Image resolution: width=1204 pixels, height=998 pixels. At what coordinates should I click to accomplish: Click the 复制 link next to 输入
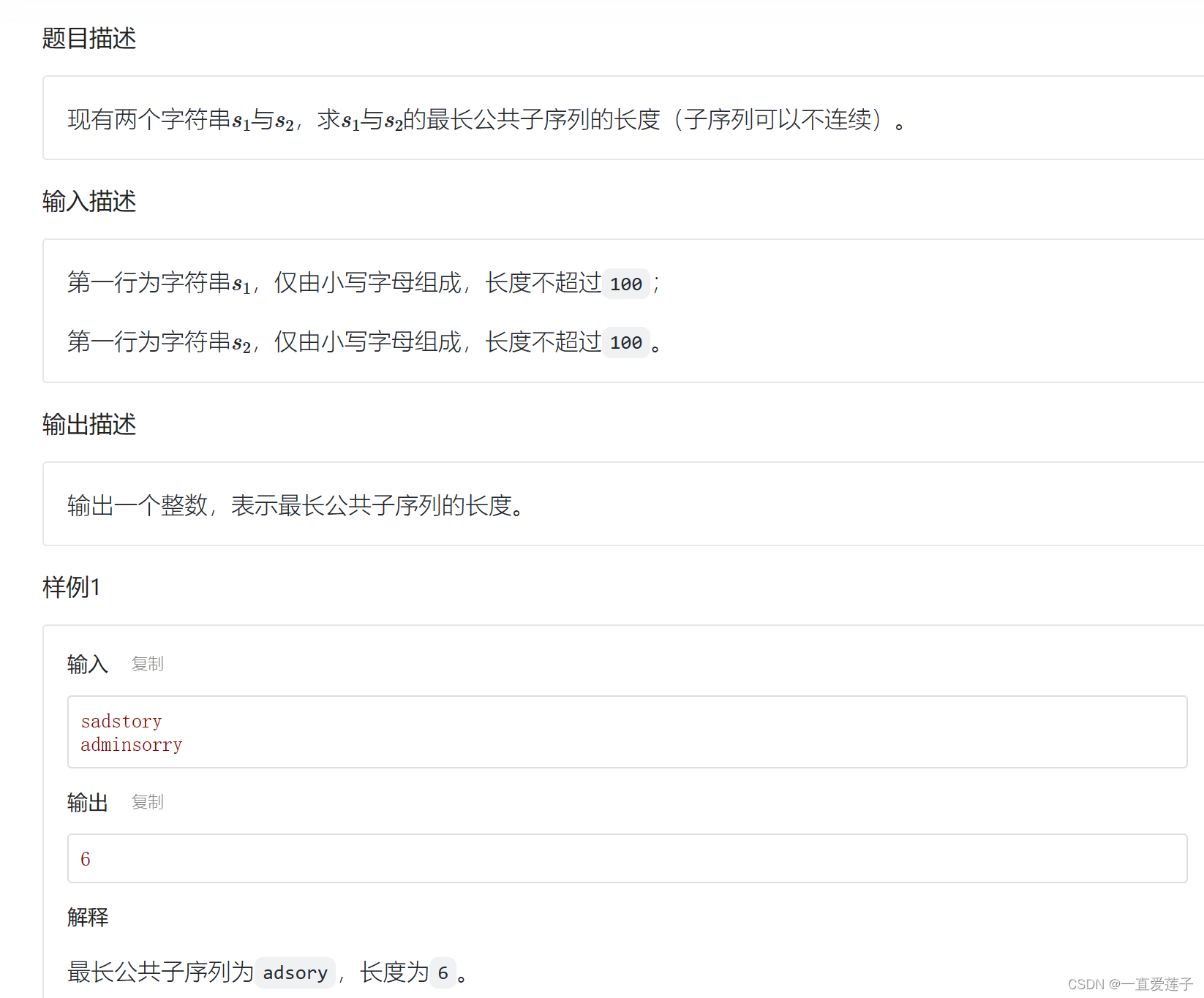(x=148, y=664)
